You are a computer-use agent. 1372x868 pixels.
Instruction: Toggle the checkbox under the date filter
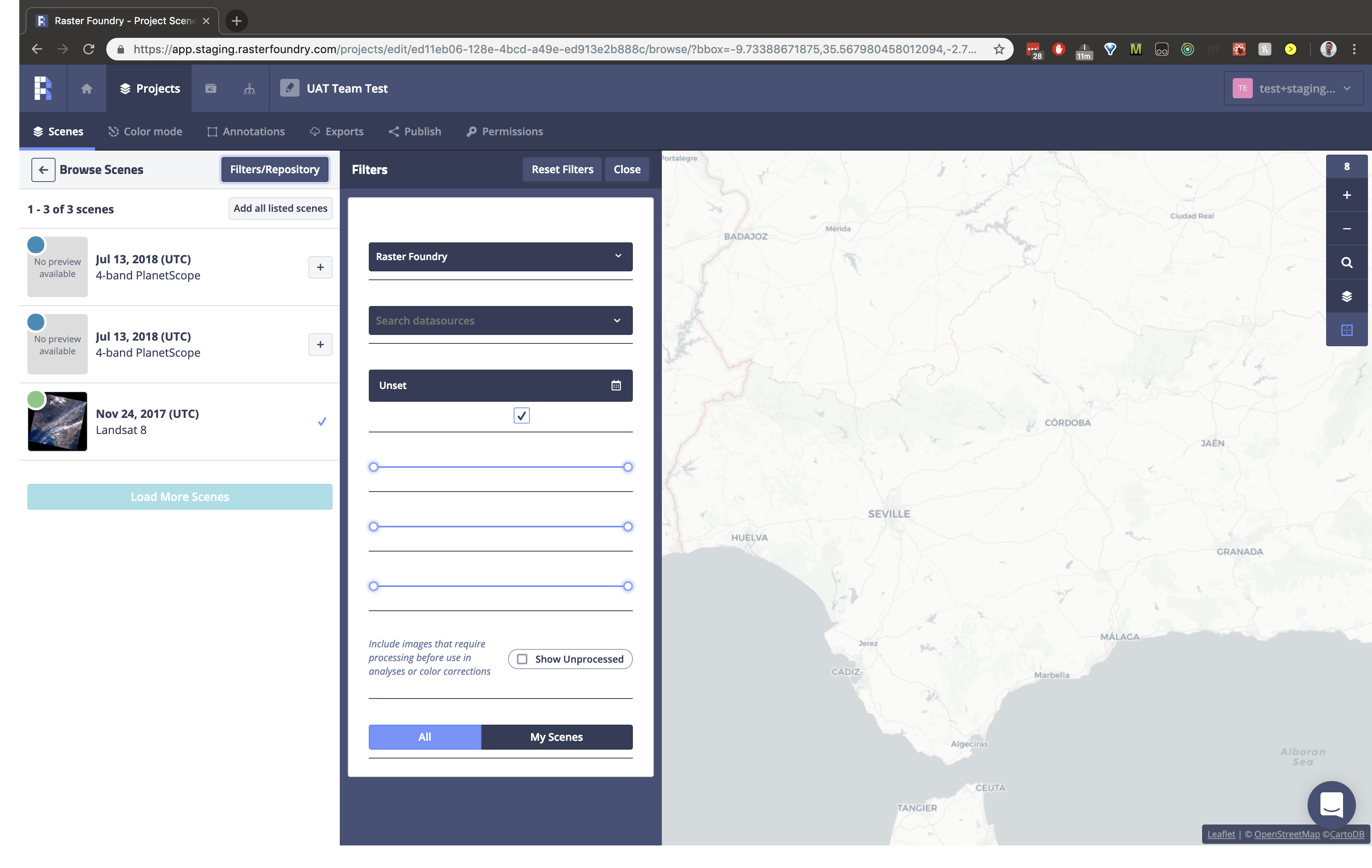pos(521,415)
